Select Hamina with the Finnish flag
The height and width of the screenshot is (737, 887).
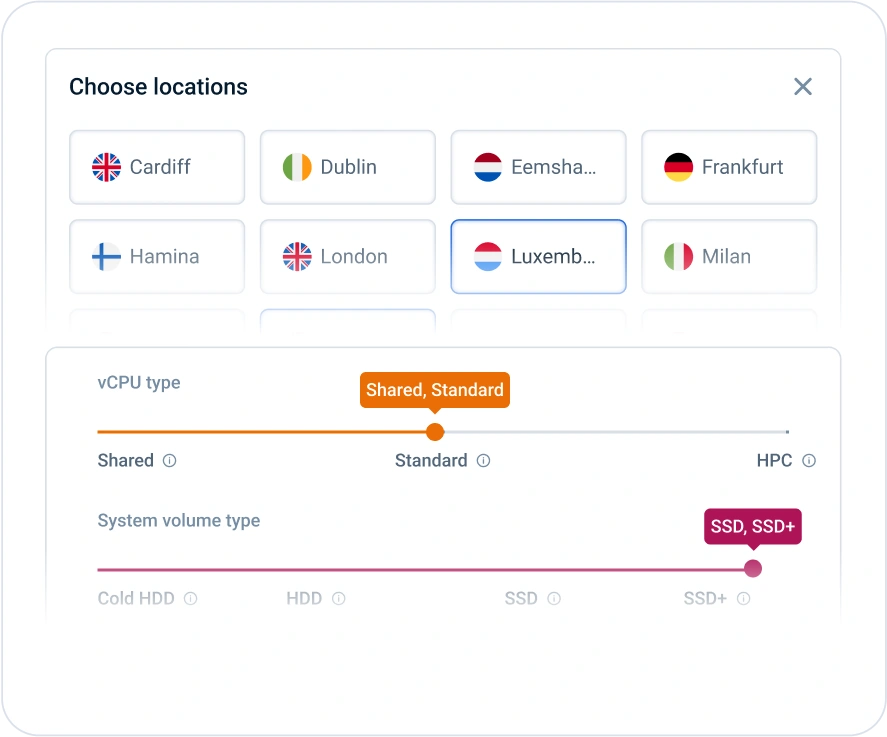pos(157,257)
